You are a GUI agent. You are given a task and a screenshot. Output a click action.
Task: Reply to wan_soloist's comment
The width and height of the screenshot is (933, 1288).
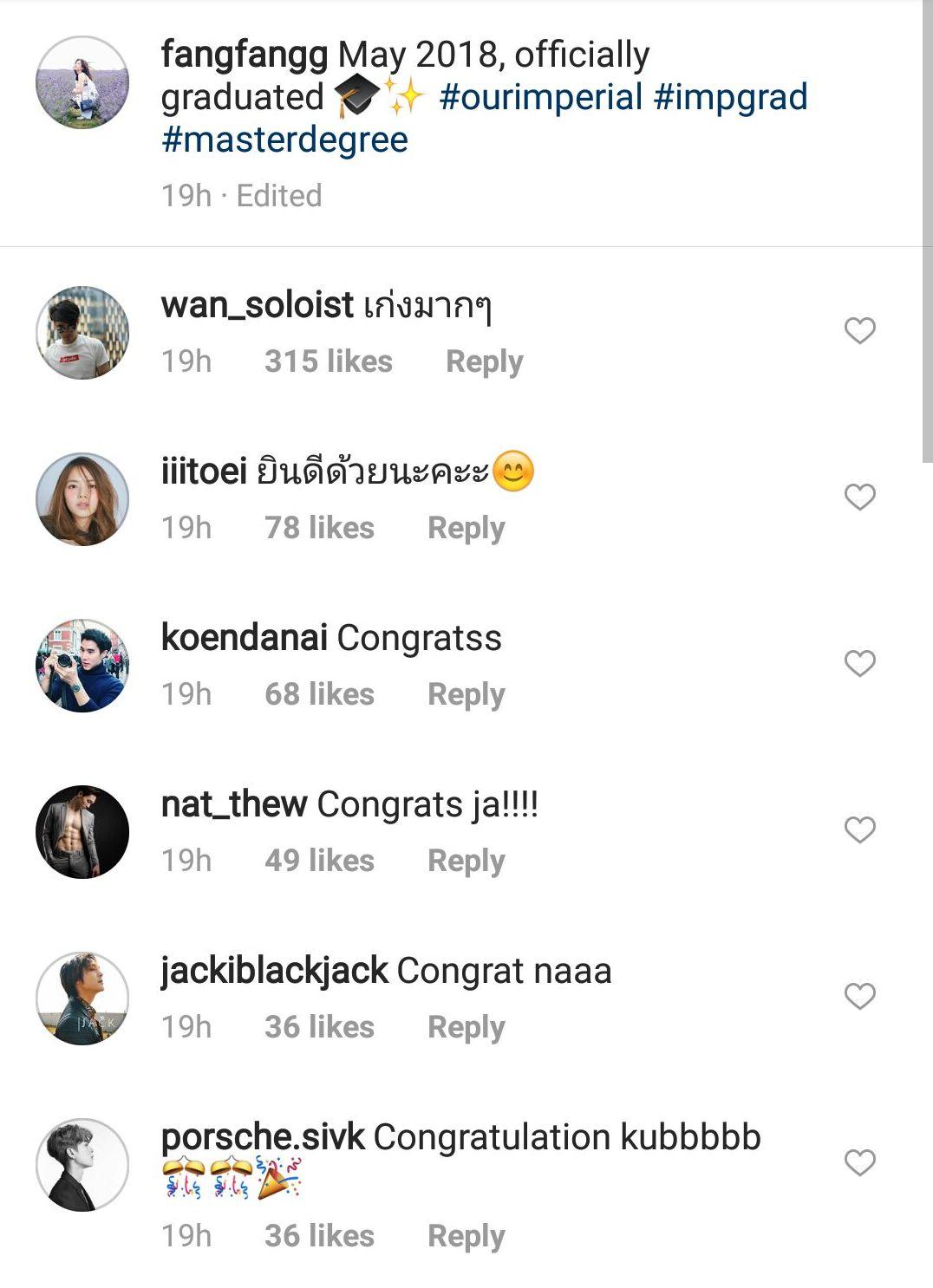coord(484,361)
